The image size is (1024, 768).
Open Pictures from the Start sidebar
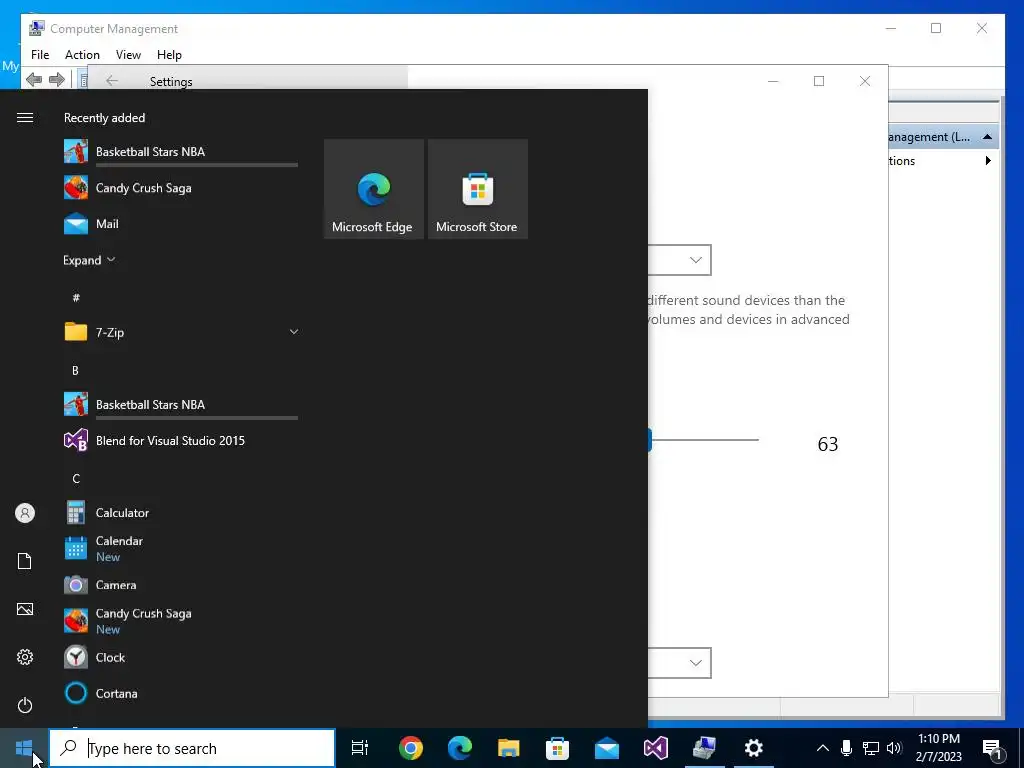[x=25, y=609]
